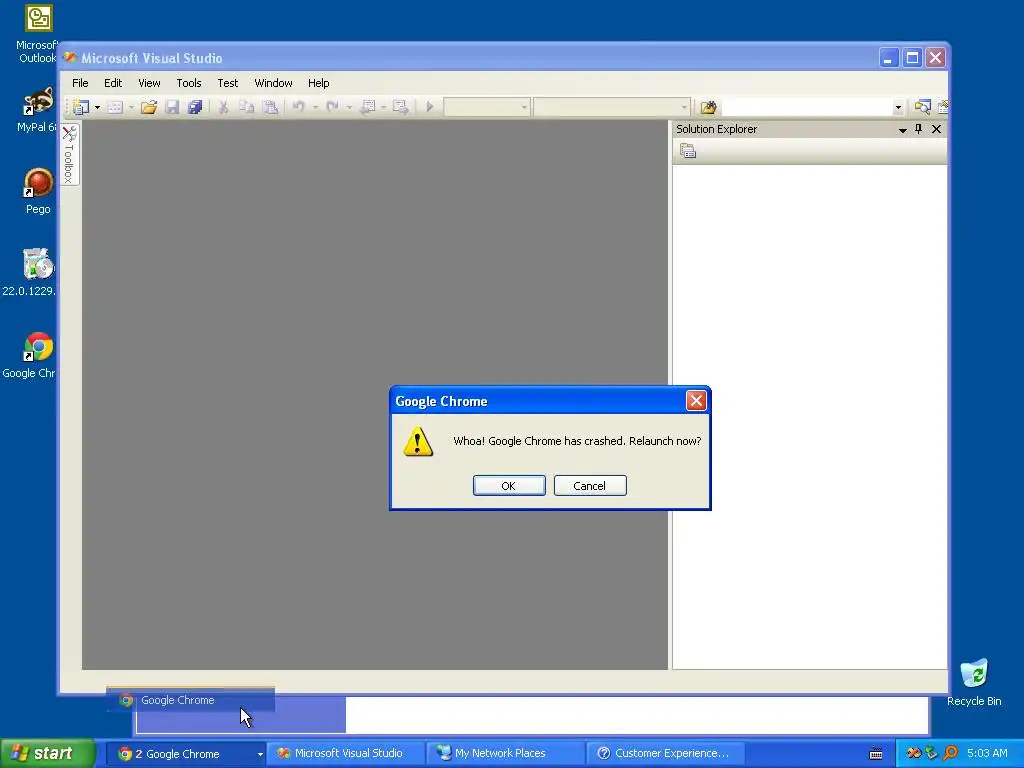This screenshot has width=1024, height=768.
Task: Open the View menu
Action: [149, 83]
